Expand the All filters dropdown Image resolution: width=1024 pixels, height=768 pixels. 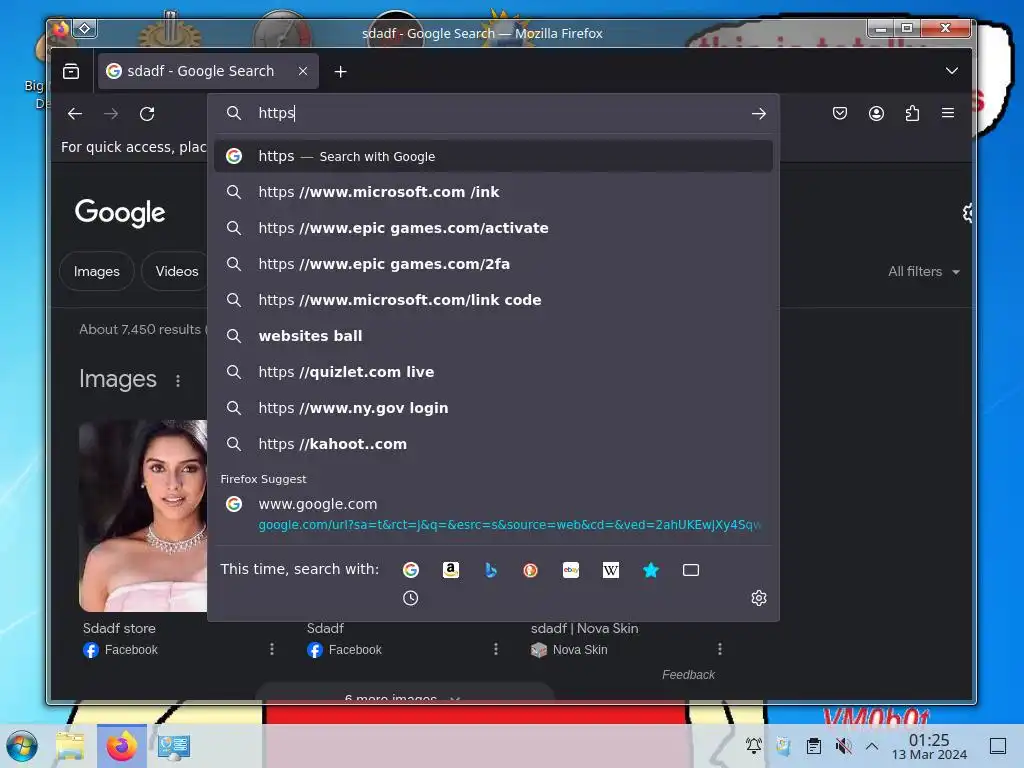click(923, 272)
